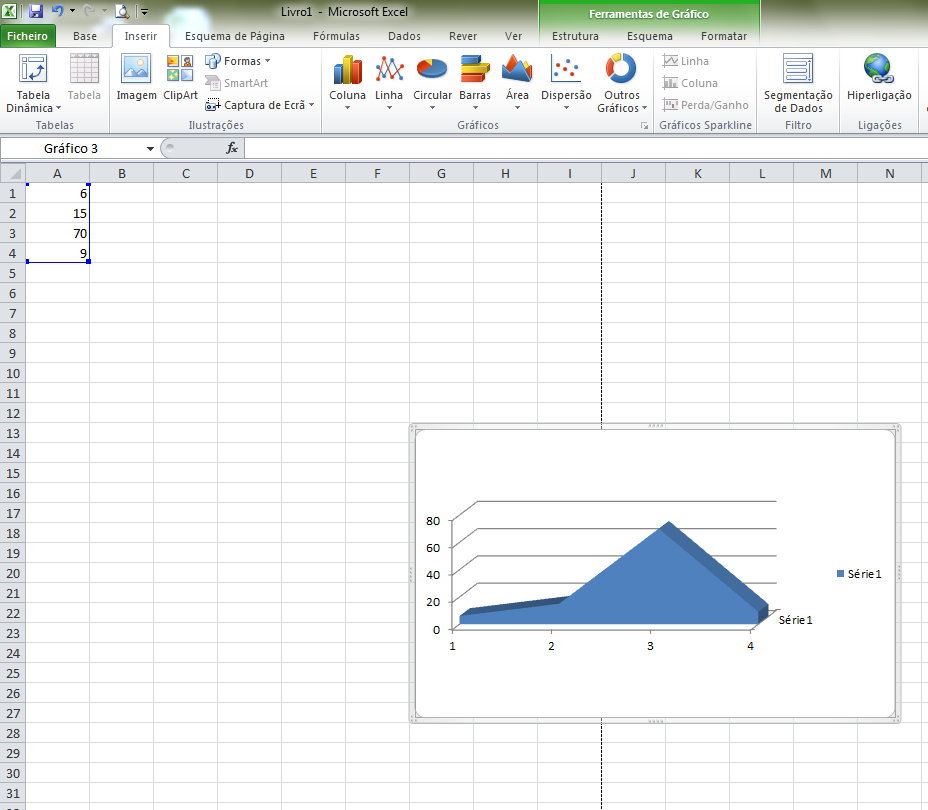This screenshot has width=928, height=810.
Task: Click the vertical axis value 80
Action: [433, 521]
